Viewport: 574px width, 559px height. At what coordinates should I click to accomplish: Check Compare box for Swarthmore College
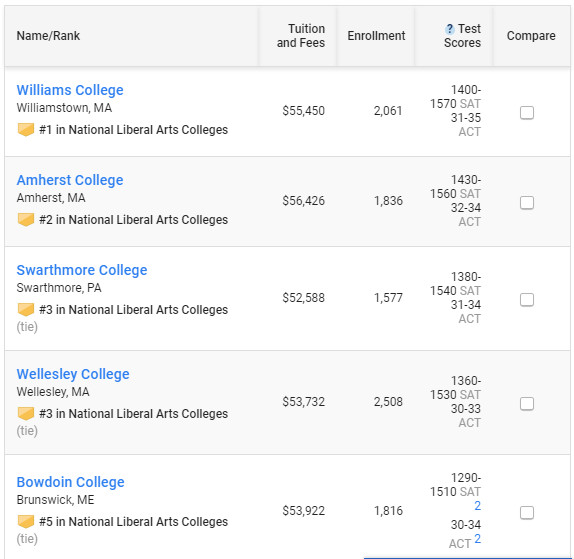tap(527, 300)
